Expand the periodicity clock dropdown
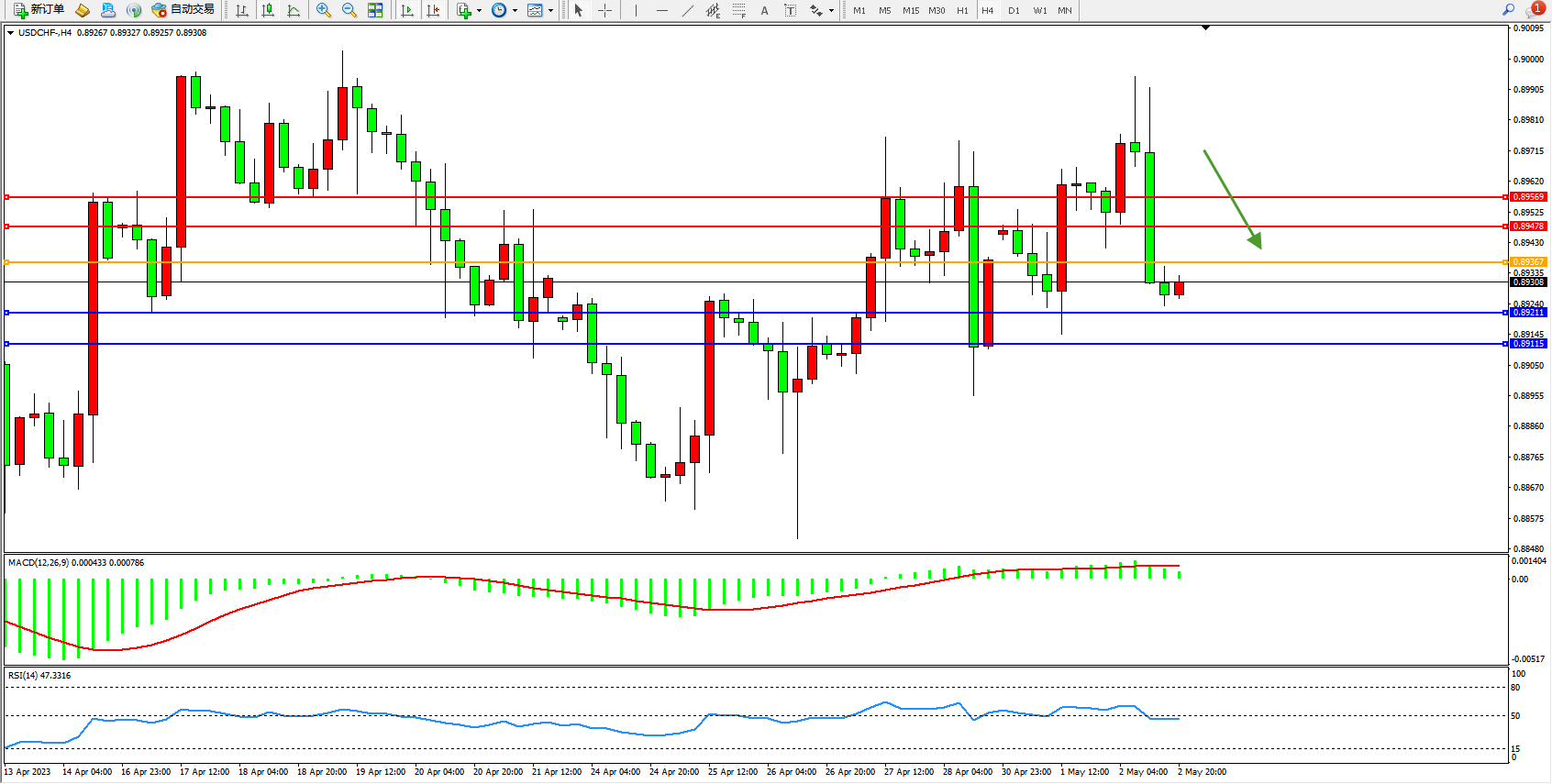 coord(515,11)
